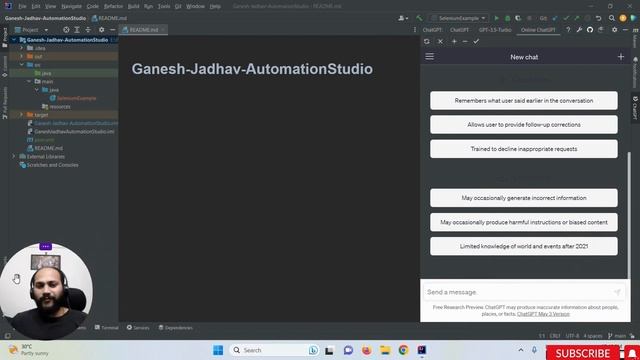Collapse all in the Project tree
This screenshot has height=360, width=640.
pos(88,30)
